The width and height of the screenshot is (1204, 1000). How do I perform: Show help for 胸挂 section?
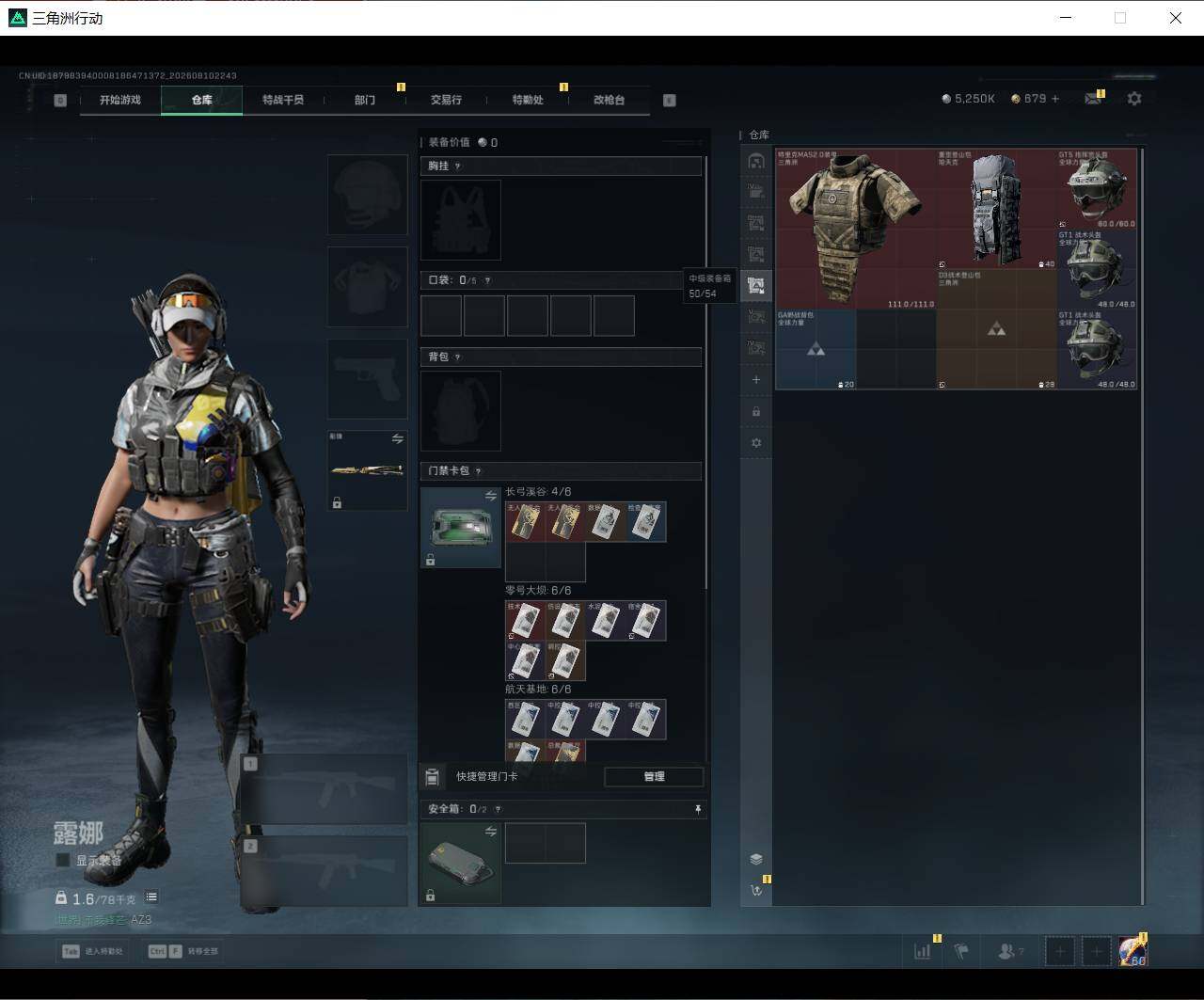tap(458, 167)
